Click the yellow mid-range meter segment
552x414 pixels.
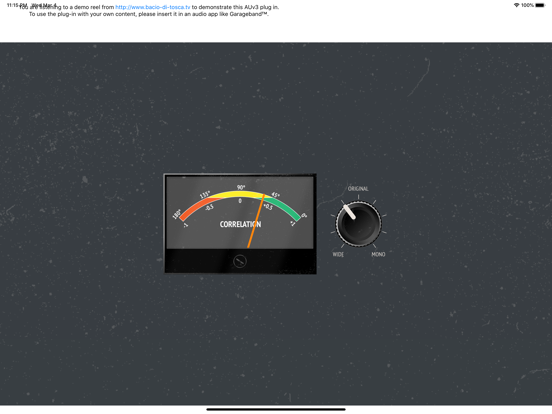(239, 195)
